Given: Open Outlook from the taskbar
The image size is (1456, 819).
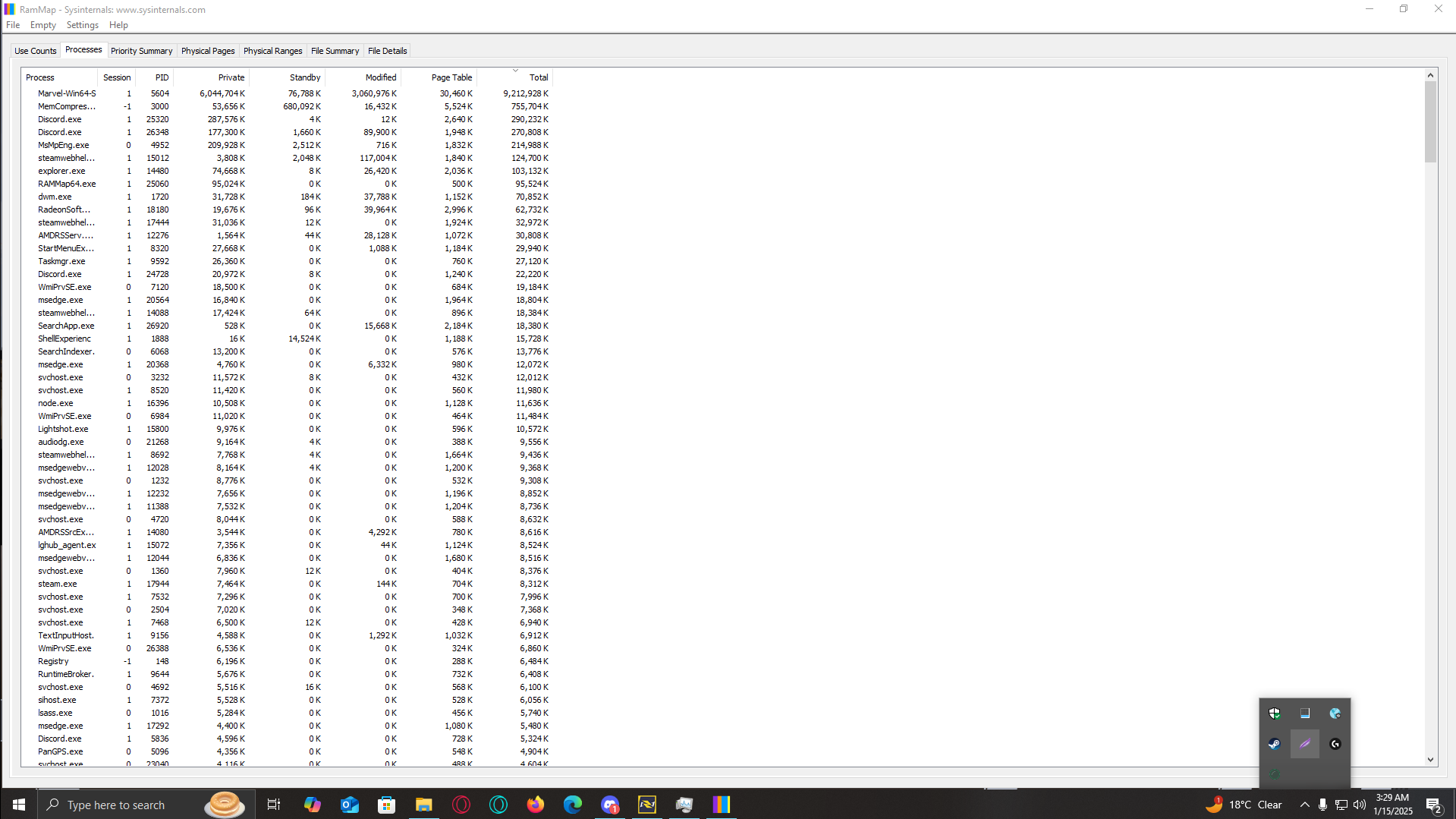Looking at the screenshot, I should 349,805.
